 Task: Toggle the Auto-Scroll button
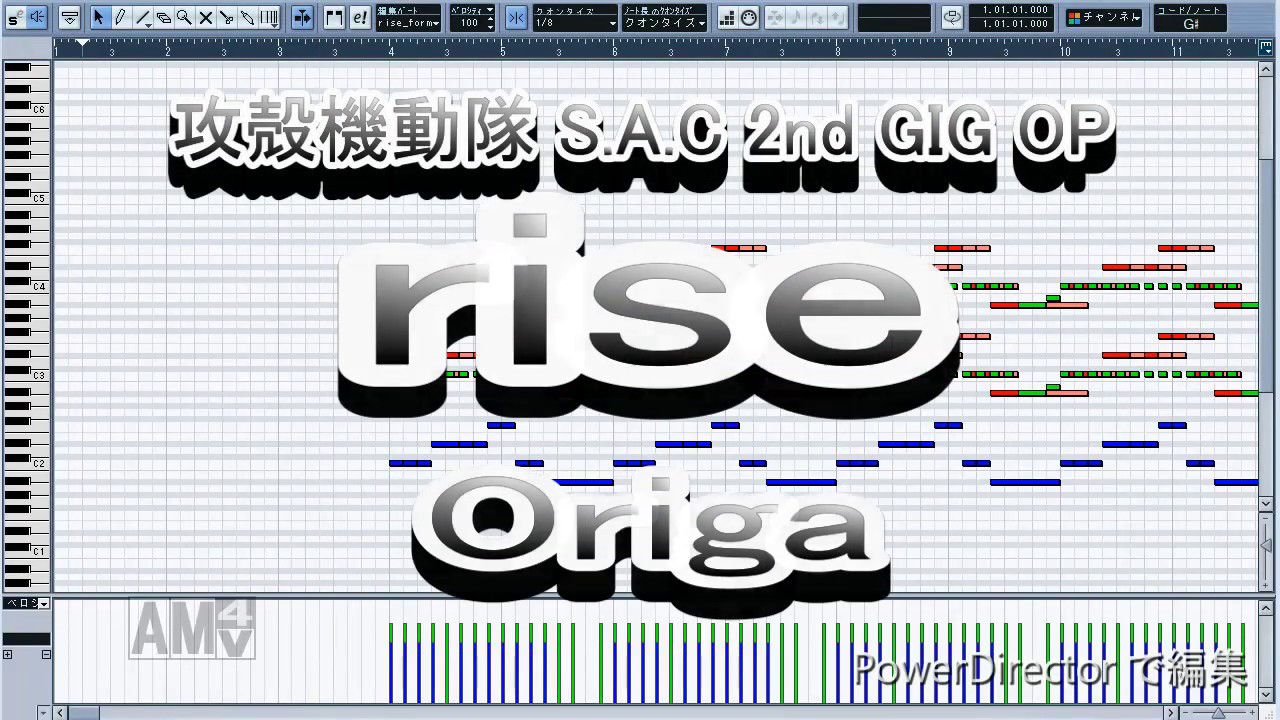point(302,17)
